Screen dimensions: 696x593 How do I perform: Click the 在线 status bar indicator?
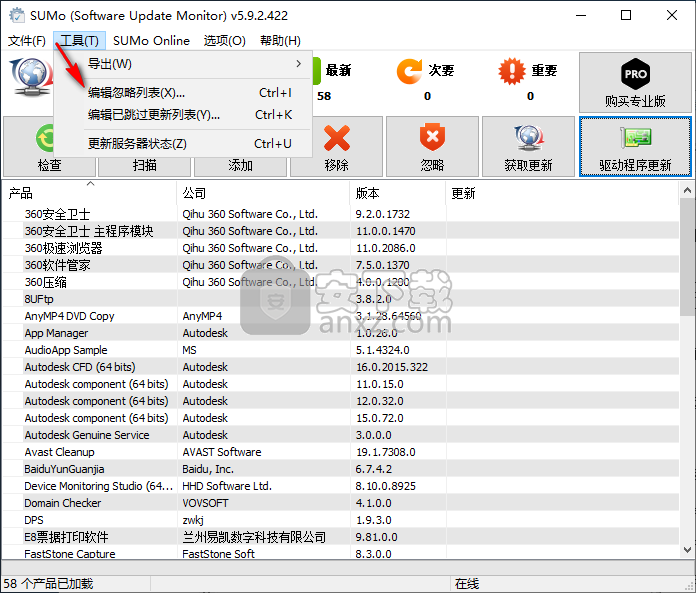tap(467, 584)
